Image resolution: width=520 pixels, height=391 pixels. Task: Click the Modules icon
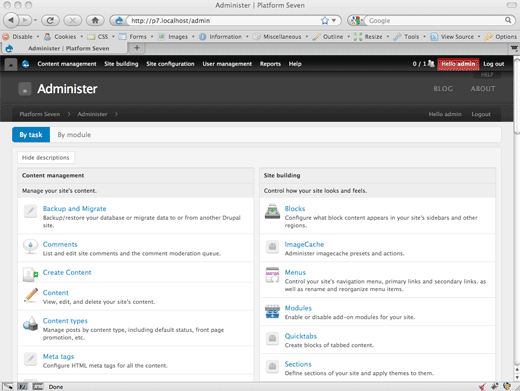272,311
